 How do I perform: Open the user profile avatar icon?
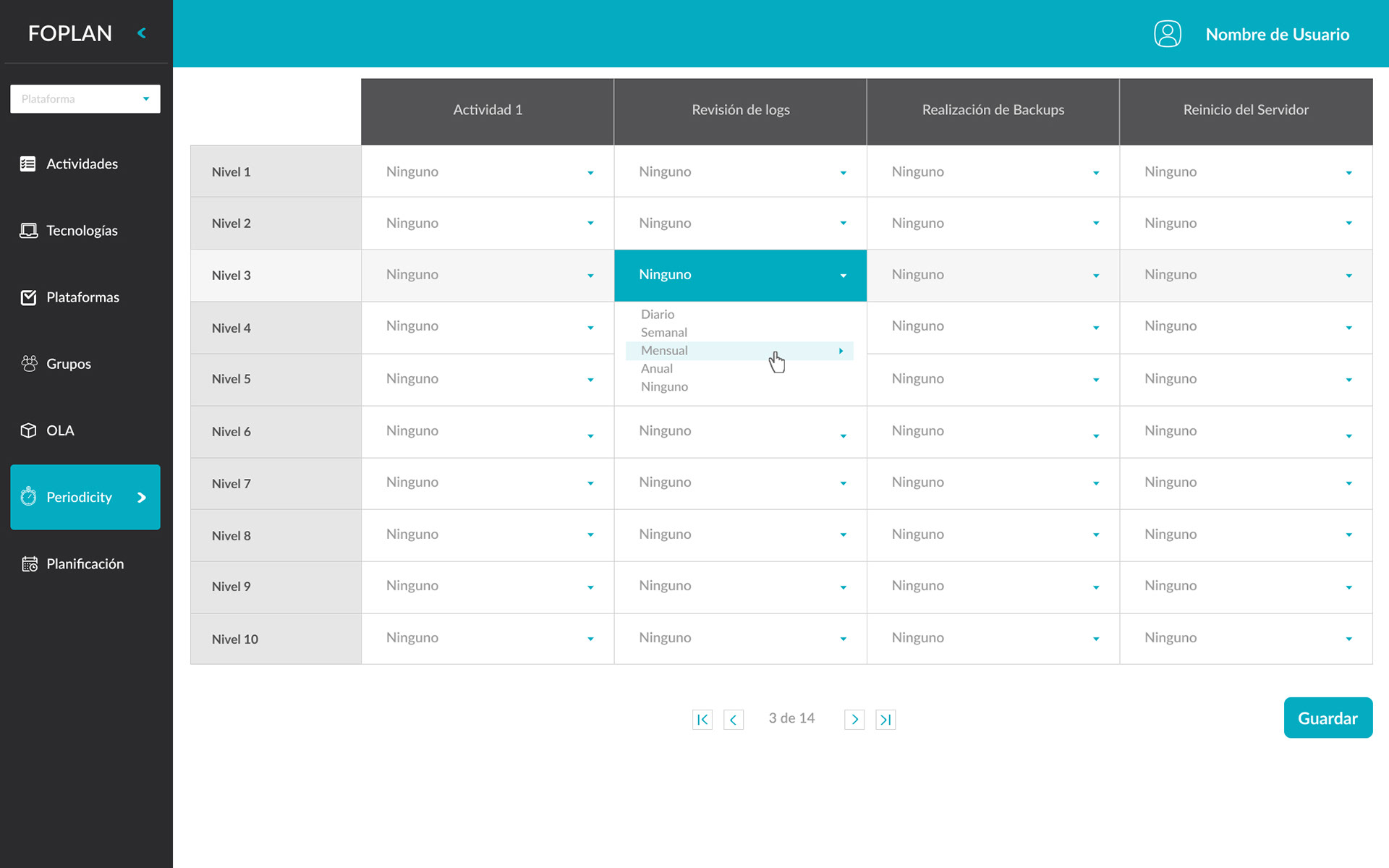[1167, 34]
